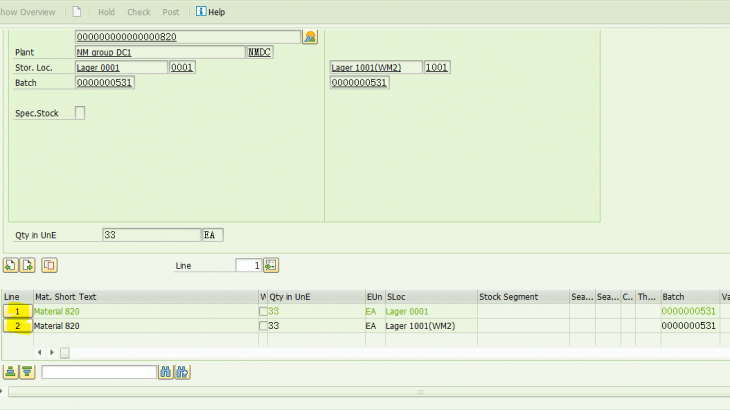This screenshot has height=410, width=730.
Task: Toggle checkbox in row 2 of table
Action: pyautogui.click(x=263, y=326)
